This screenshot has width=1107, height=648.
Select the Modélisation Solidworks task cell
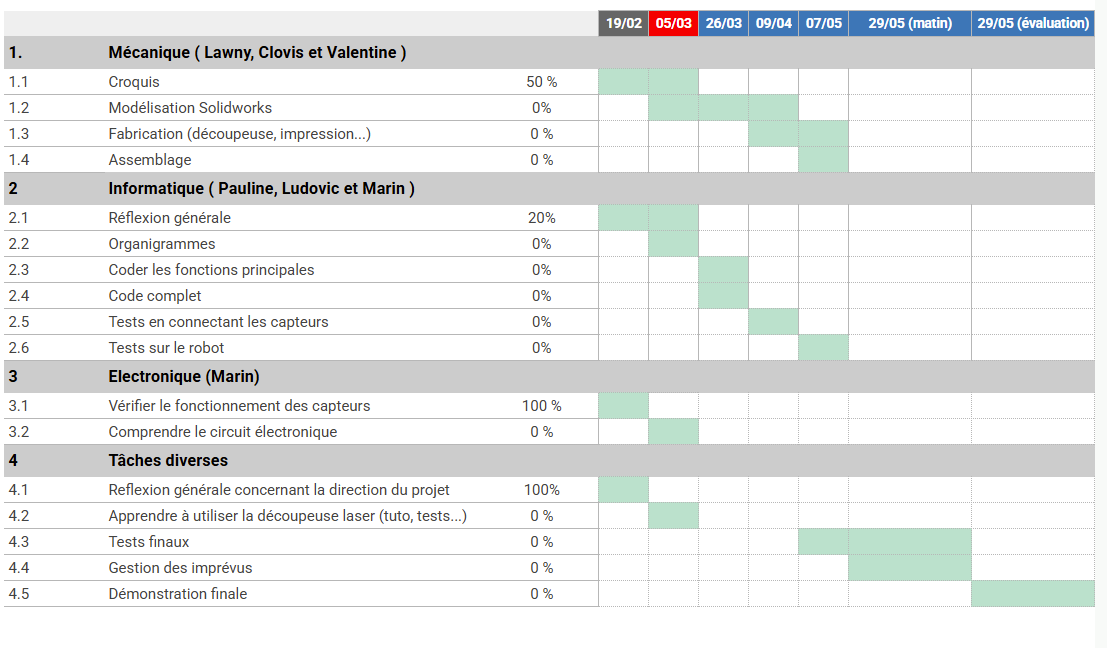(x=190, y=108)
